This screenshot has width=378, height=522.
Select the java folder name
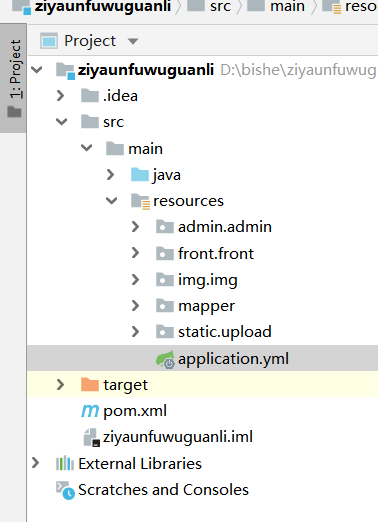coord(166,175)
